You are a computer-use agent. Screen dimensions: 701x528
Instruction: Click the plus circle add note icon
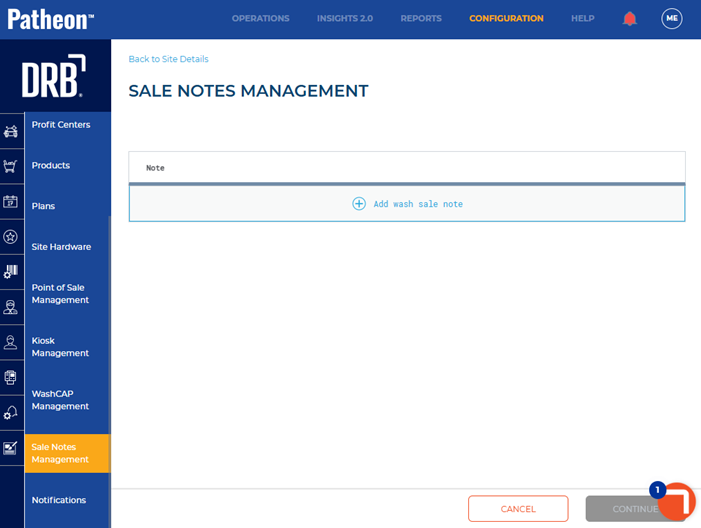coord(359,204)
